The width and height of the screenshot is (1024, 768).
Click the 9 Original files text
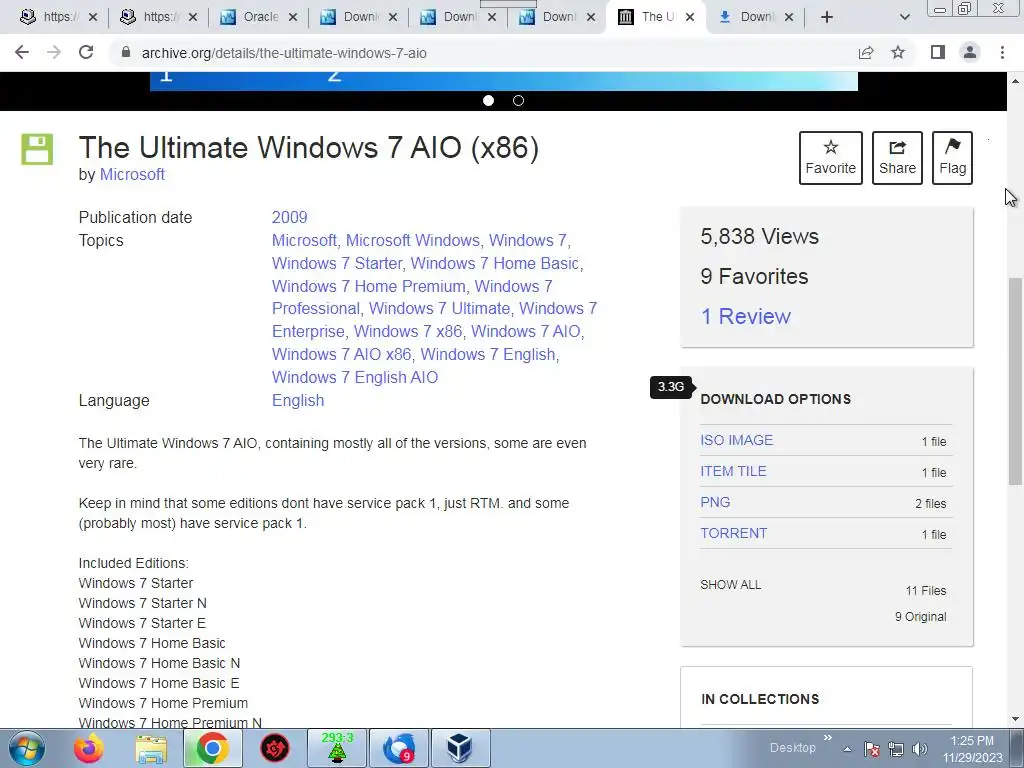point(920,616)
